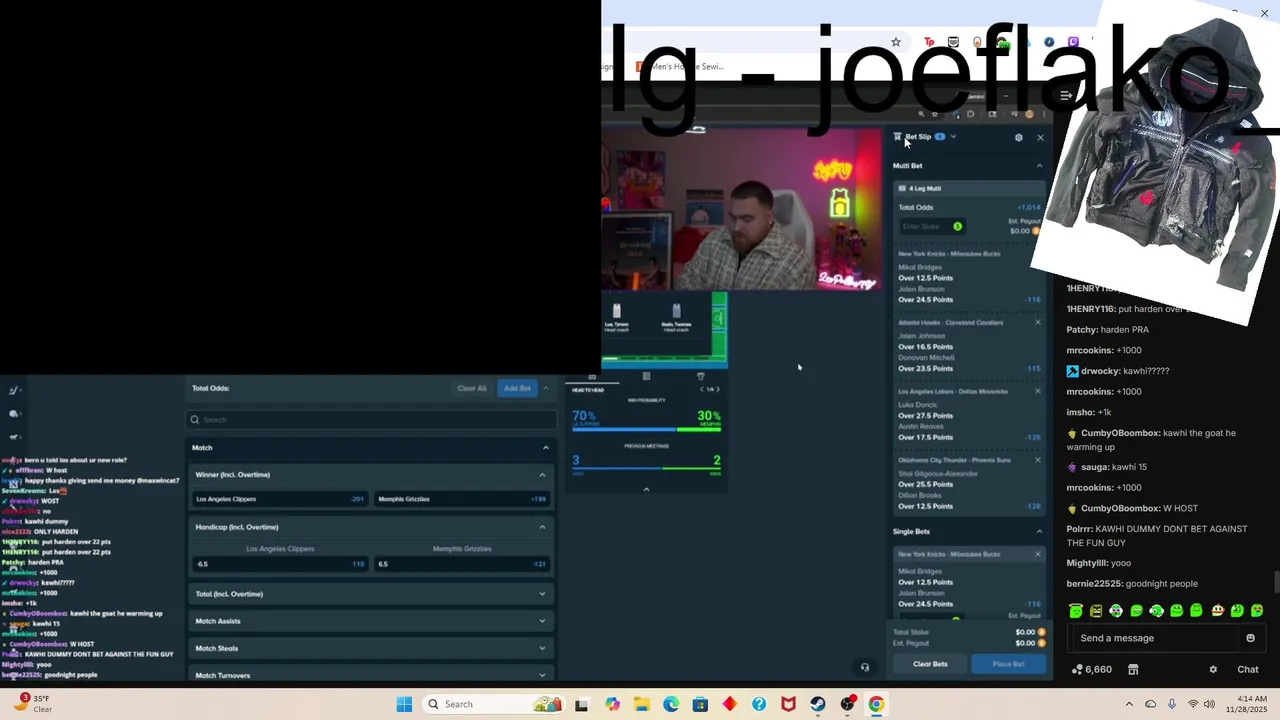Screen dimensions: 1280x720
Task: Expand the Match Assists market
Action: pyautogui.click(x=543, y=621)
